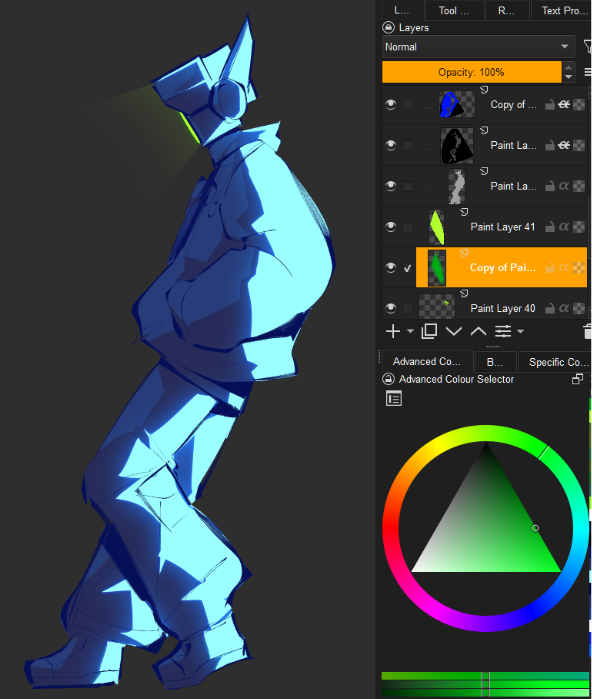Screen dimensions: 592x699
Task: Lock the 'Paint La...' layer with black thumbnail
Action: (x=550, y=145)
